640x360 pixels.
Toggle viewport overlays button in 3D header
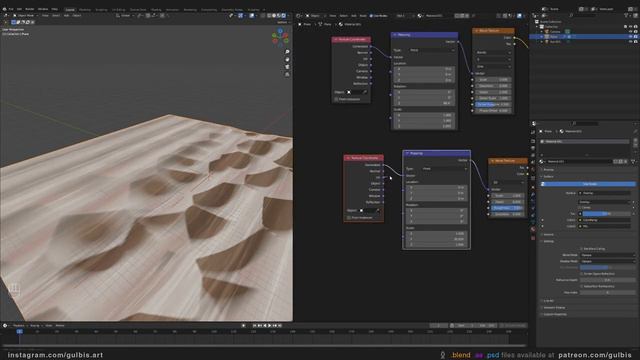point(251,16)
